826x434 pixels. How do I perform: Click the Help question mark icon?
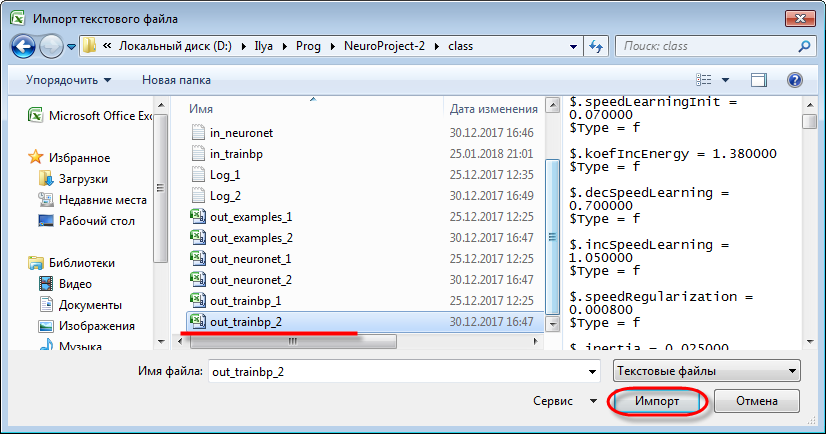794,80
